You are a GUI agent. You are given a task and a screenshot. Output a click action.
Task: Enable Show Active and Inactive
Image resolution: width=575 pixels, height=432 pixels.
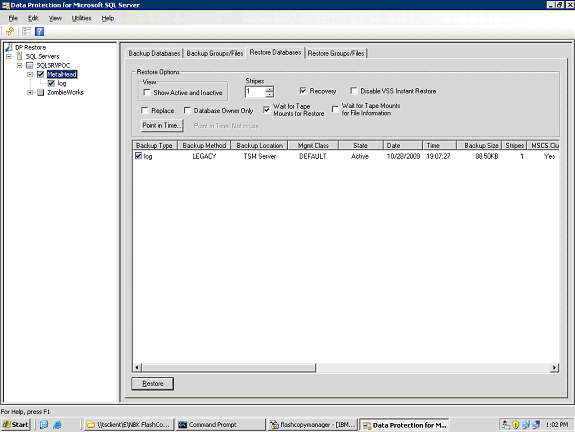click(x=147, y=92)
